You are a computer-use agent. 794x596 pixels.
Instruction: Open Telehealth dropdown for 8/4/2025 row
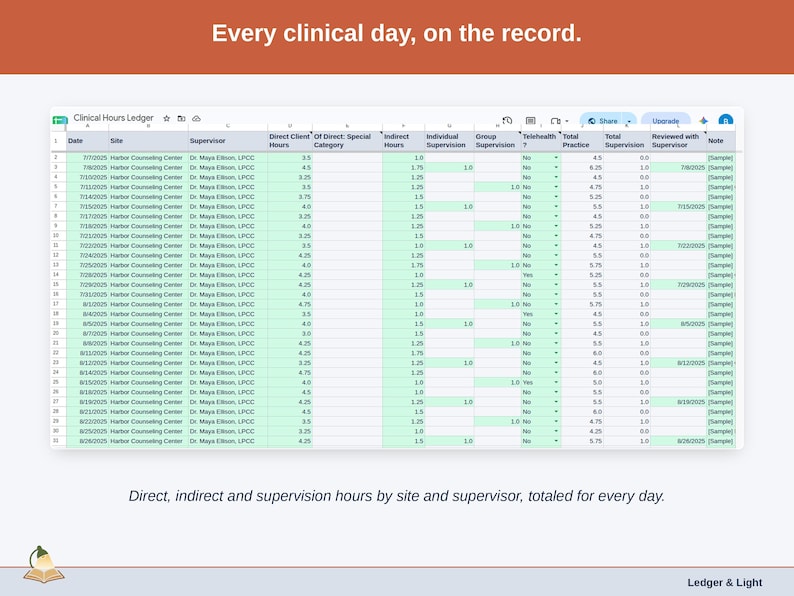point(556,314)
